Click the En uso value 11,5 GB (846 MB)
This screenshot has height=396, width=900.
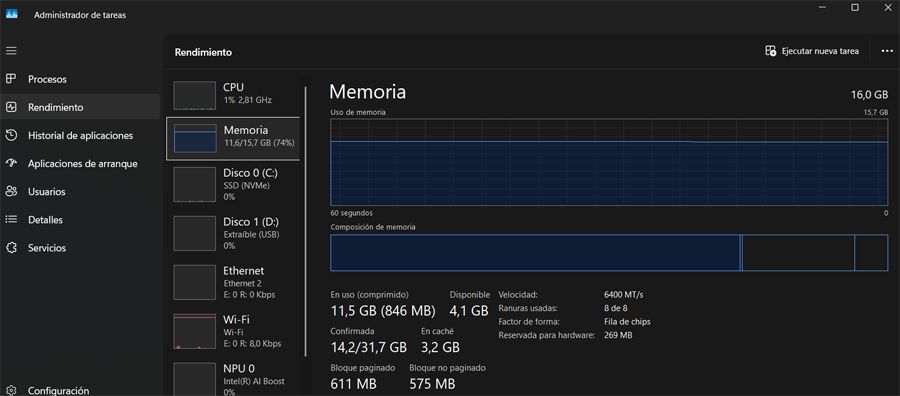coord(383,311)
